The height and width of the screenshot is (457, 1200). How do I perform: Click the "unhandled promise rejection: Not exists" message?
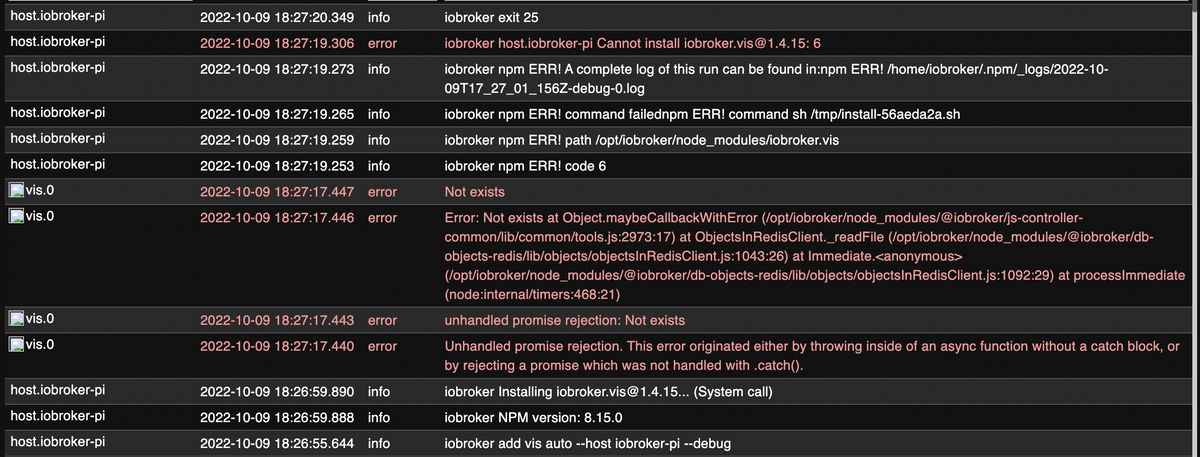pyautogui.click(x=564, y=320)
